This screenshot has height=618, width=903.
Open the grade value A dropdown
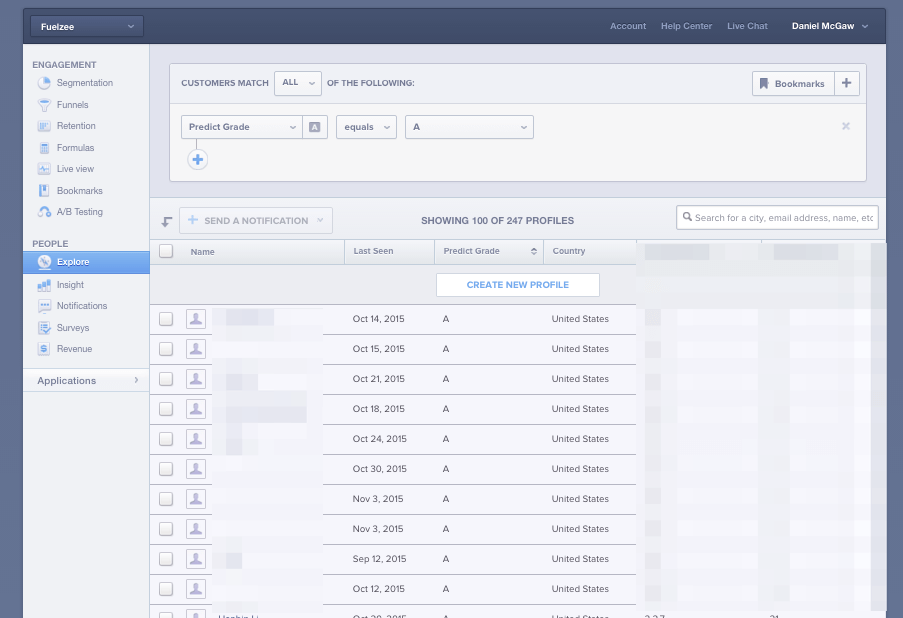tap(469, 127)
